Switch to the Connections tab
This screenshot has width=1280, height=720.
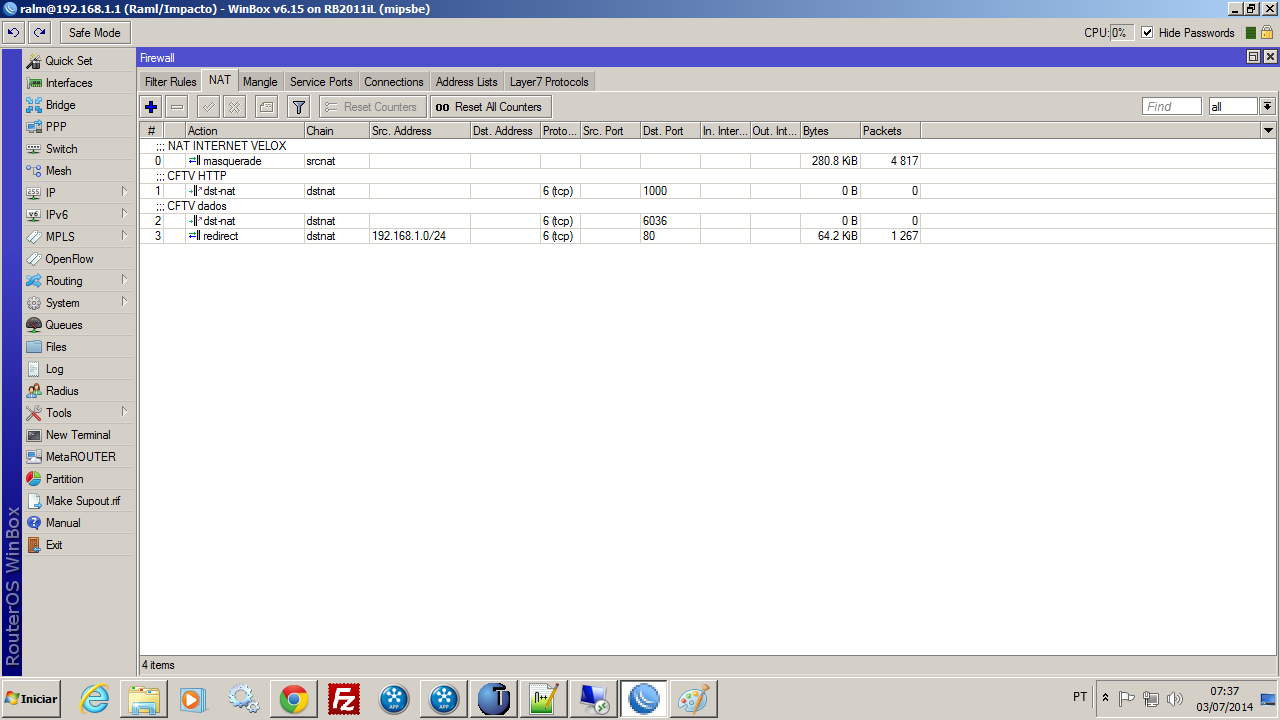point(394,82)
